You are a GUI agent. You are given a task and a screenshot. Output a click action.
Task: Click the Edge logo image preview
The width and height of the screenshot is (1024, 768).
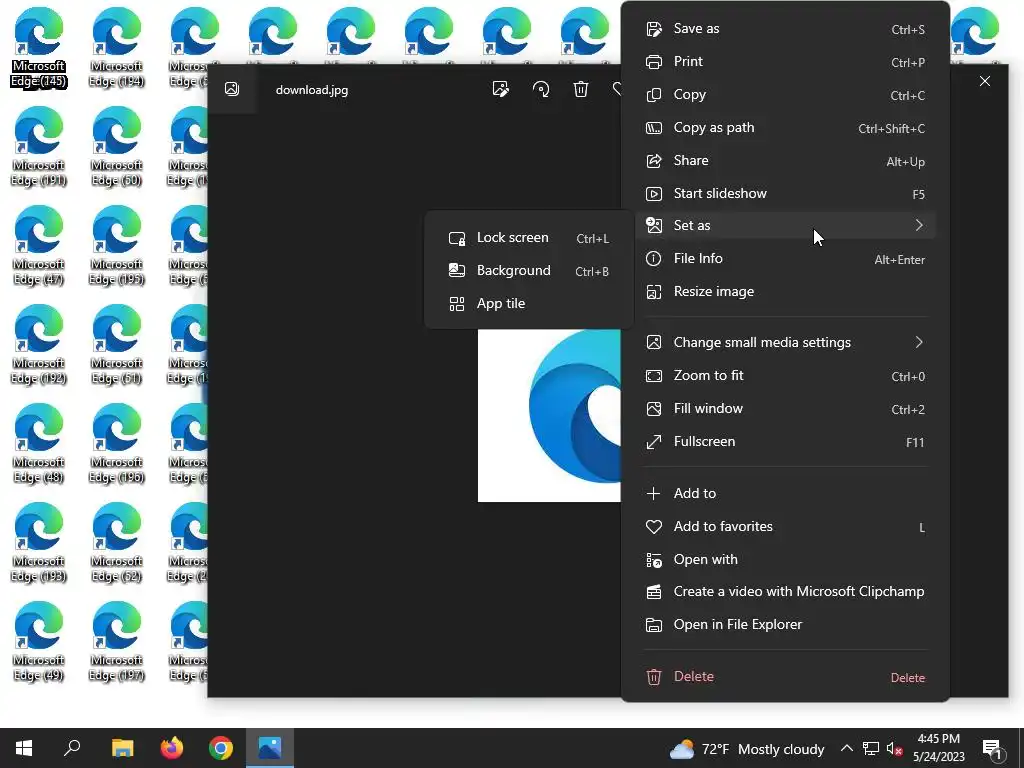(549, 415)
